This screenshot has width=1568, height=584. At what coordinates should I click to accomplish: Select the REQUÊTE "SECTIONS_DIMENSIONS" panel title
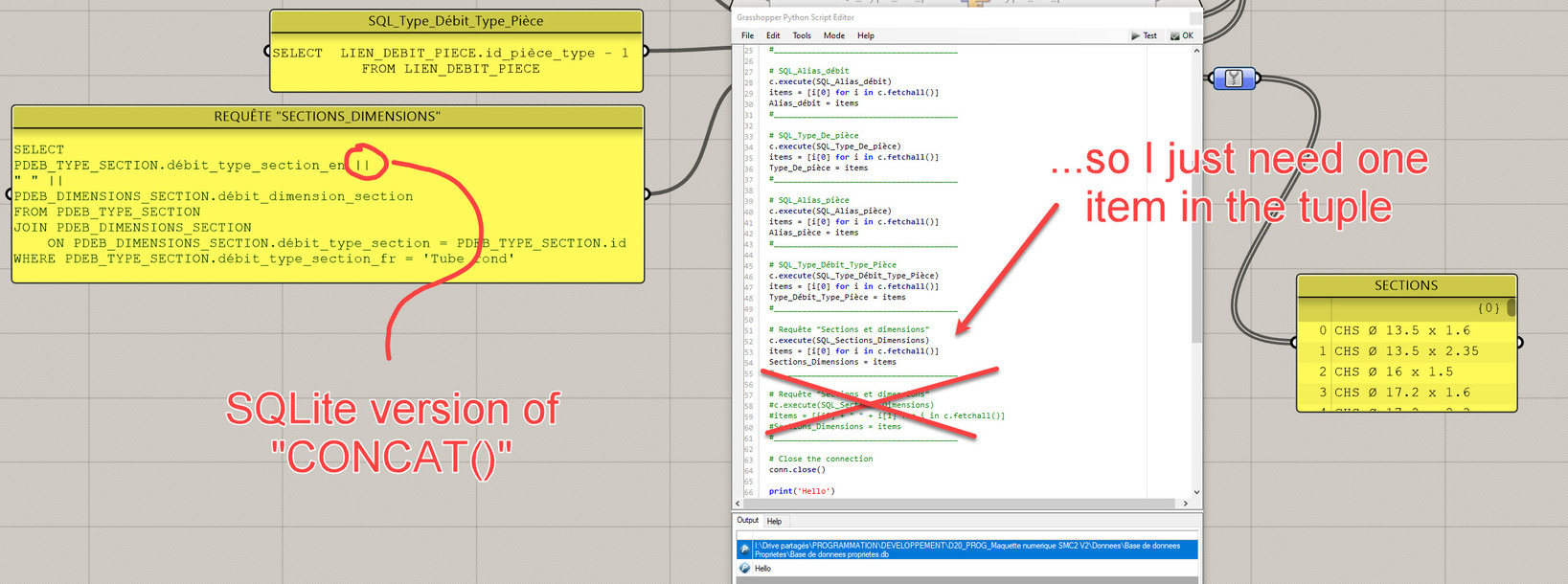tap(328, 117)
